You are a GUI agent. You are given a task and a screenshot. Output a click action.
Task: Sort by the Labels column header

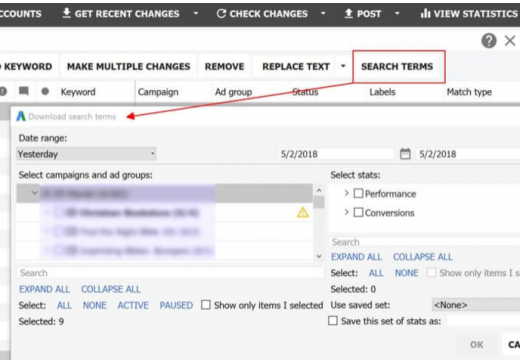[382, 92]
